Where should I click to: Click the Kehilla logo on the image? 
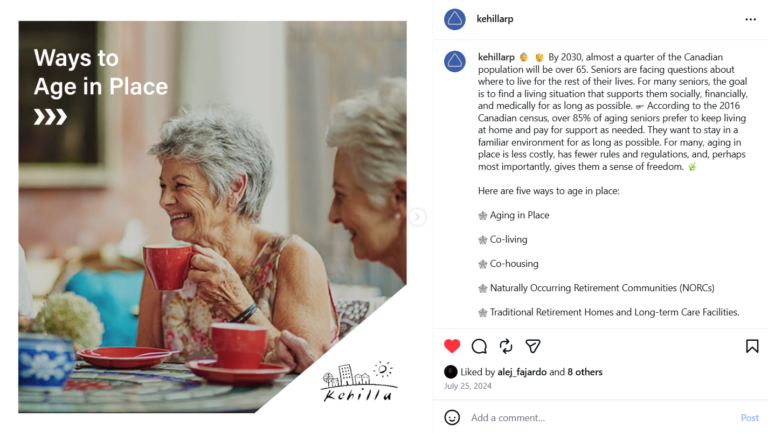(359, 382)
